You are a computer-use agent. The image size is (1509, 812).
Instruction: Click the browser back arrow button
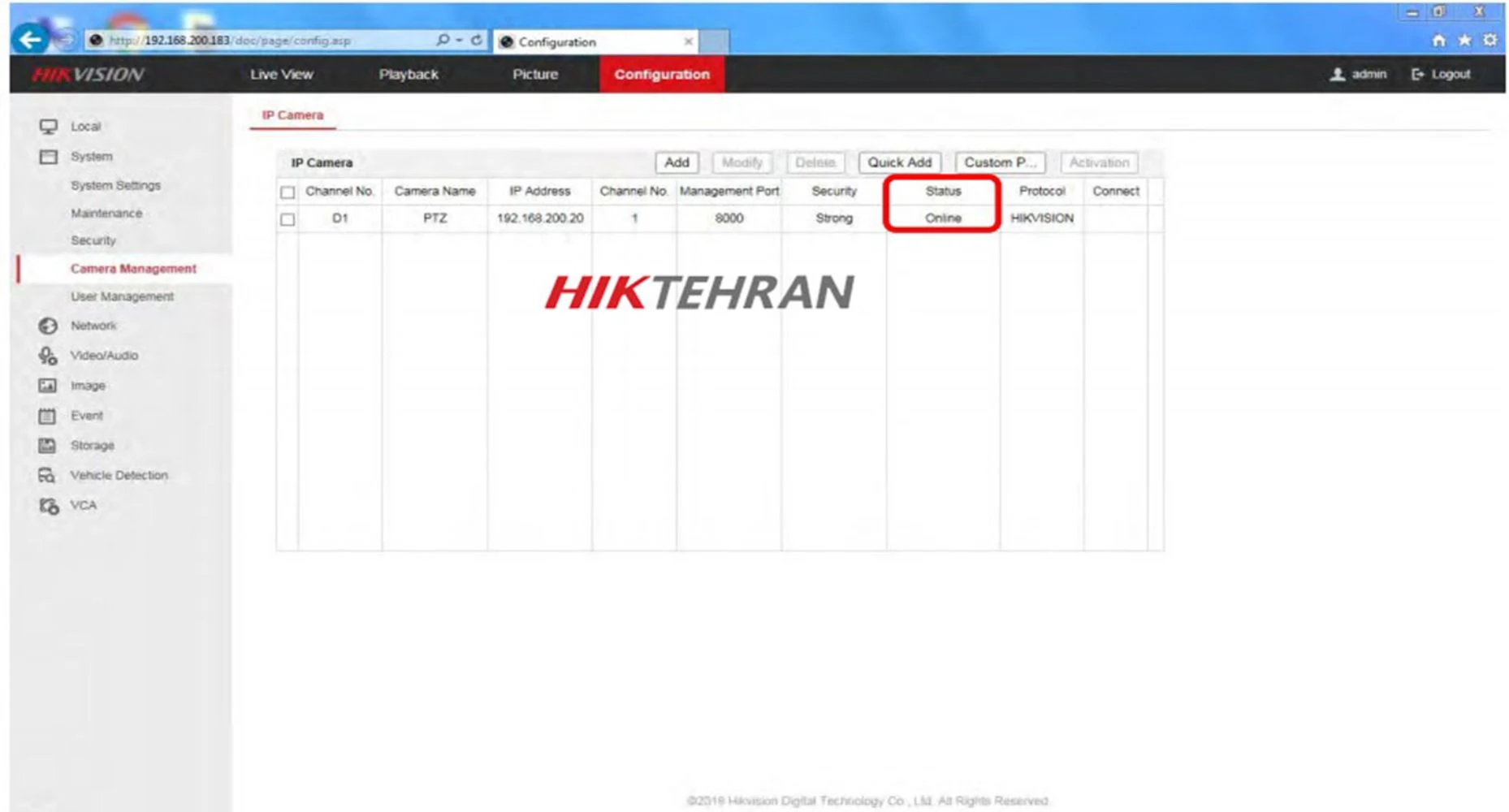click(x=31, y=39)
